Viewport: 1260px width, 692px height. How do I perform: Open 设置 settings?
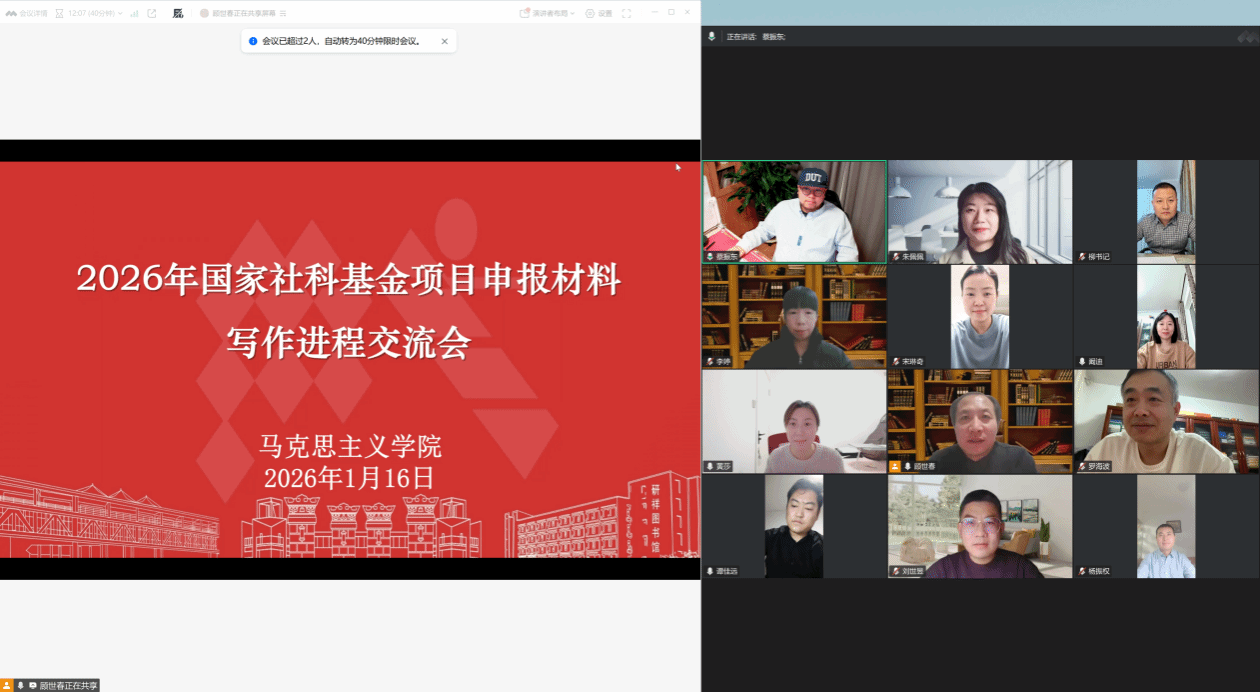click(598, 13)
